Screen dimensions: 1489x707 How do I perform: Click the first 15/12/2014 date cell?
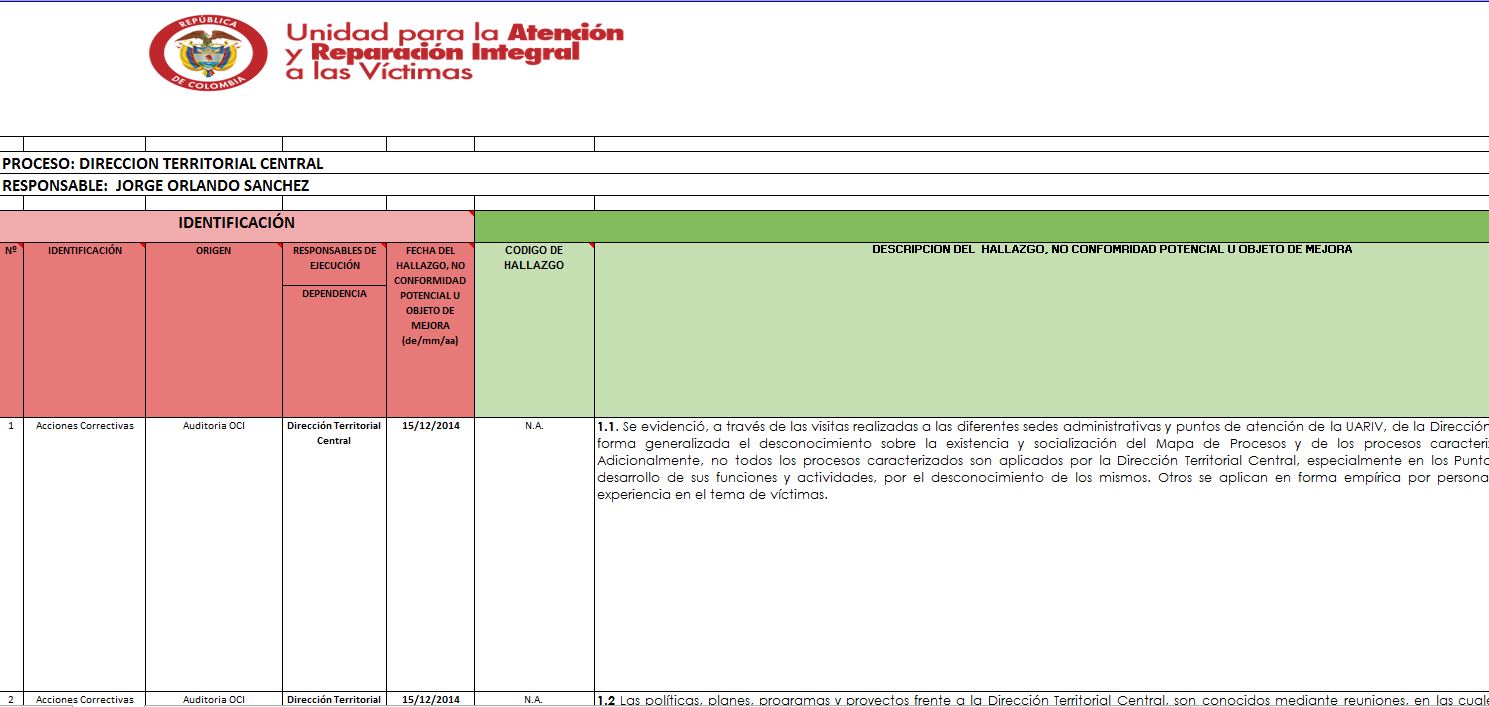pos(430,554)
